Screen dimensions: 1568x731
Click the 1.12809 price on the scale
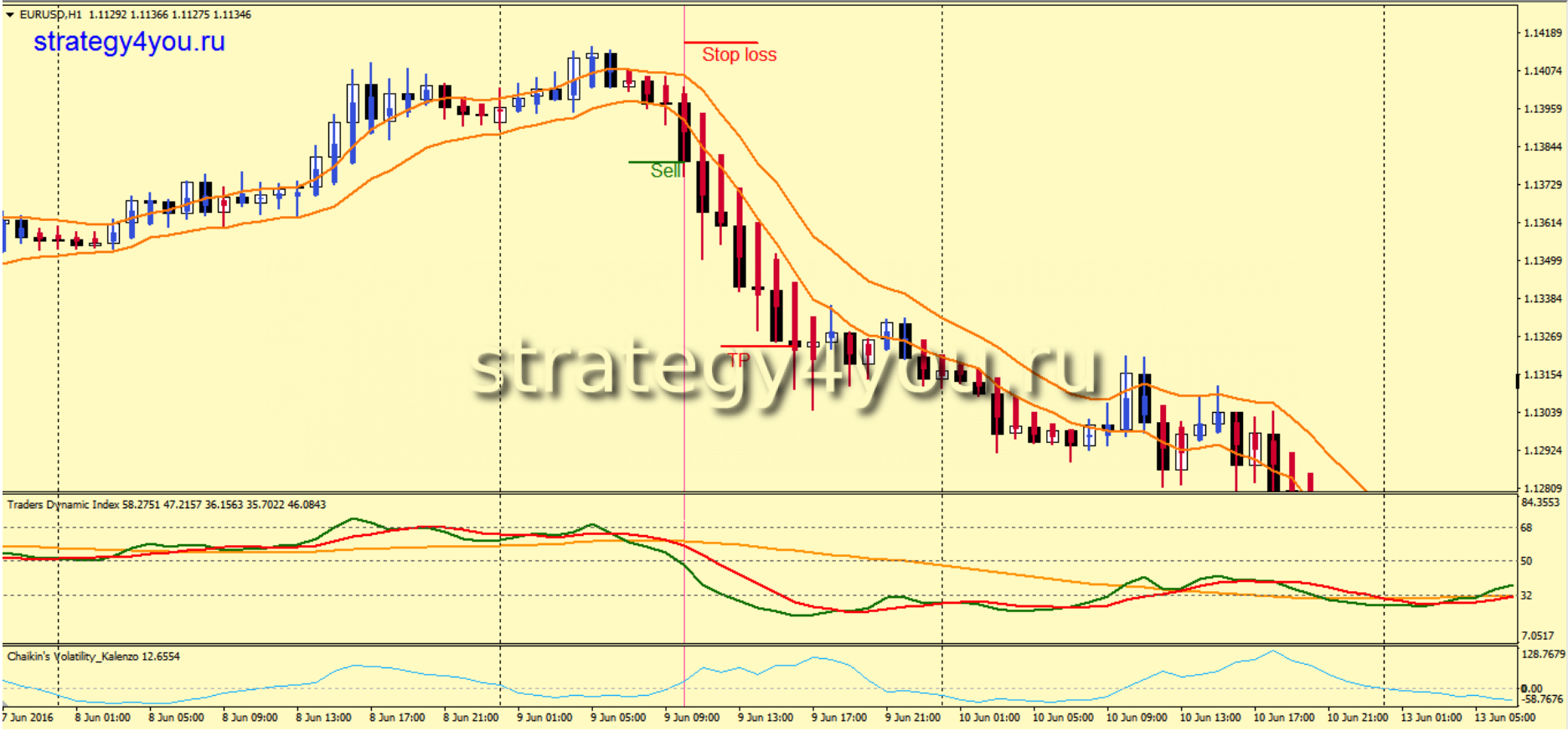click(x=1542, y=488)
